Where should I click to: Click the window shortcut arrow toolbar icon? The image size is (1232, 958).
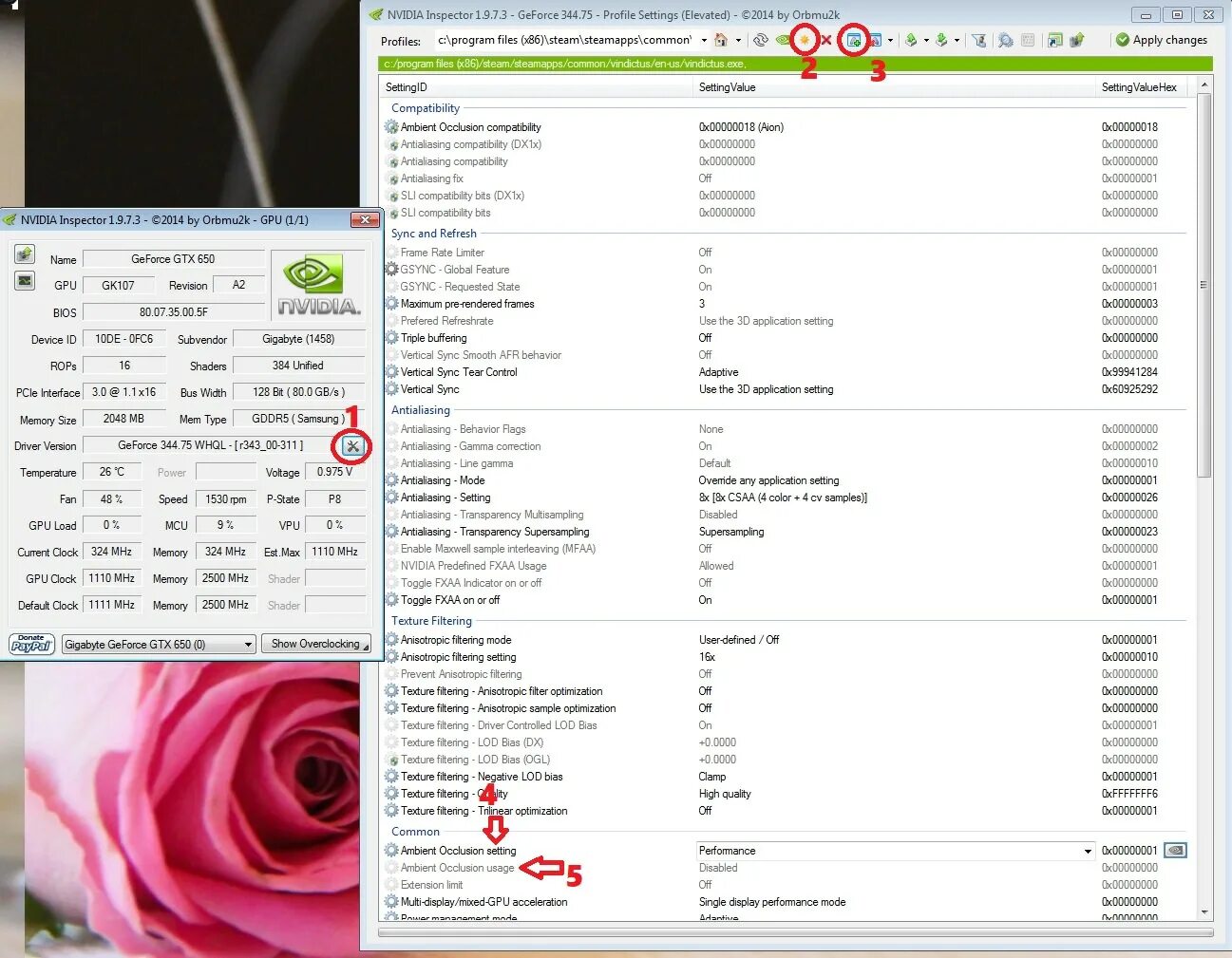coord(1054,40)
